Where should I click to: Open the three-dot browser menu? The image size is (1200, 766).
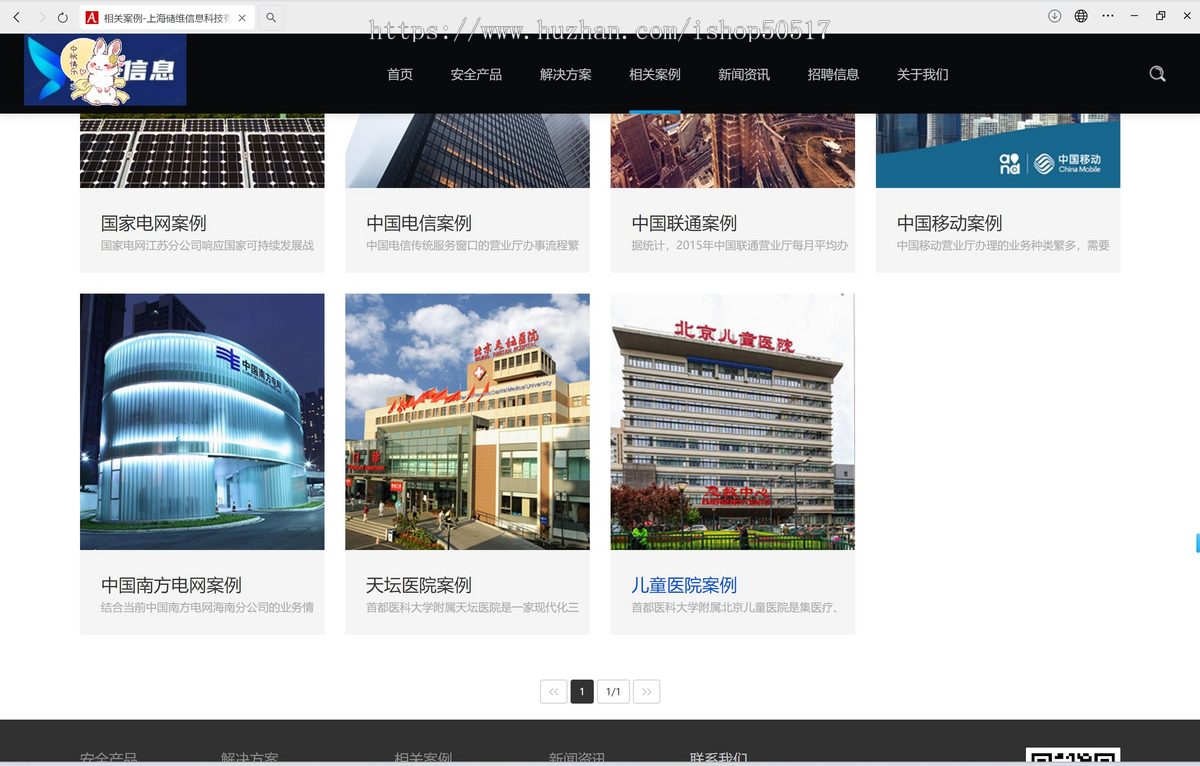(x=1108, y=16)
